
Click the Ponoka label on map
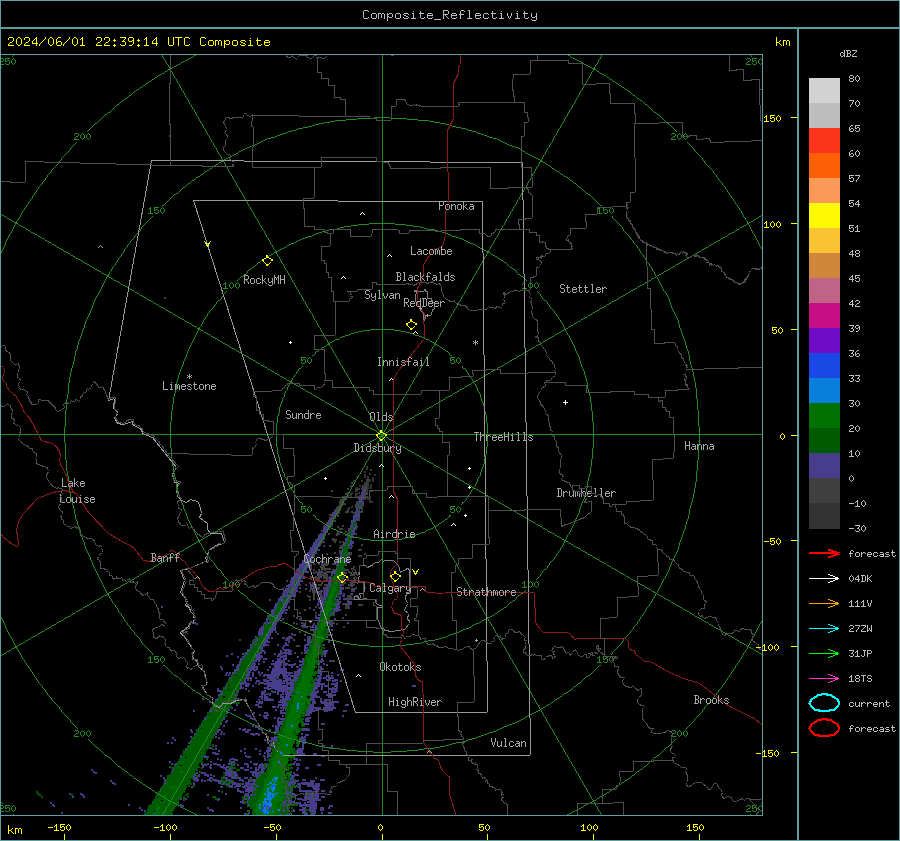coord(456,206)
